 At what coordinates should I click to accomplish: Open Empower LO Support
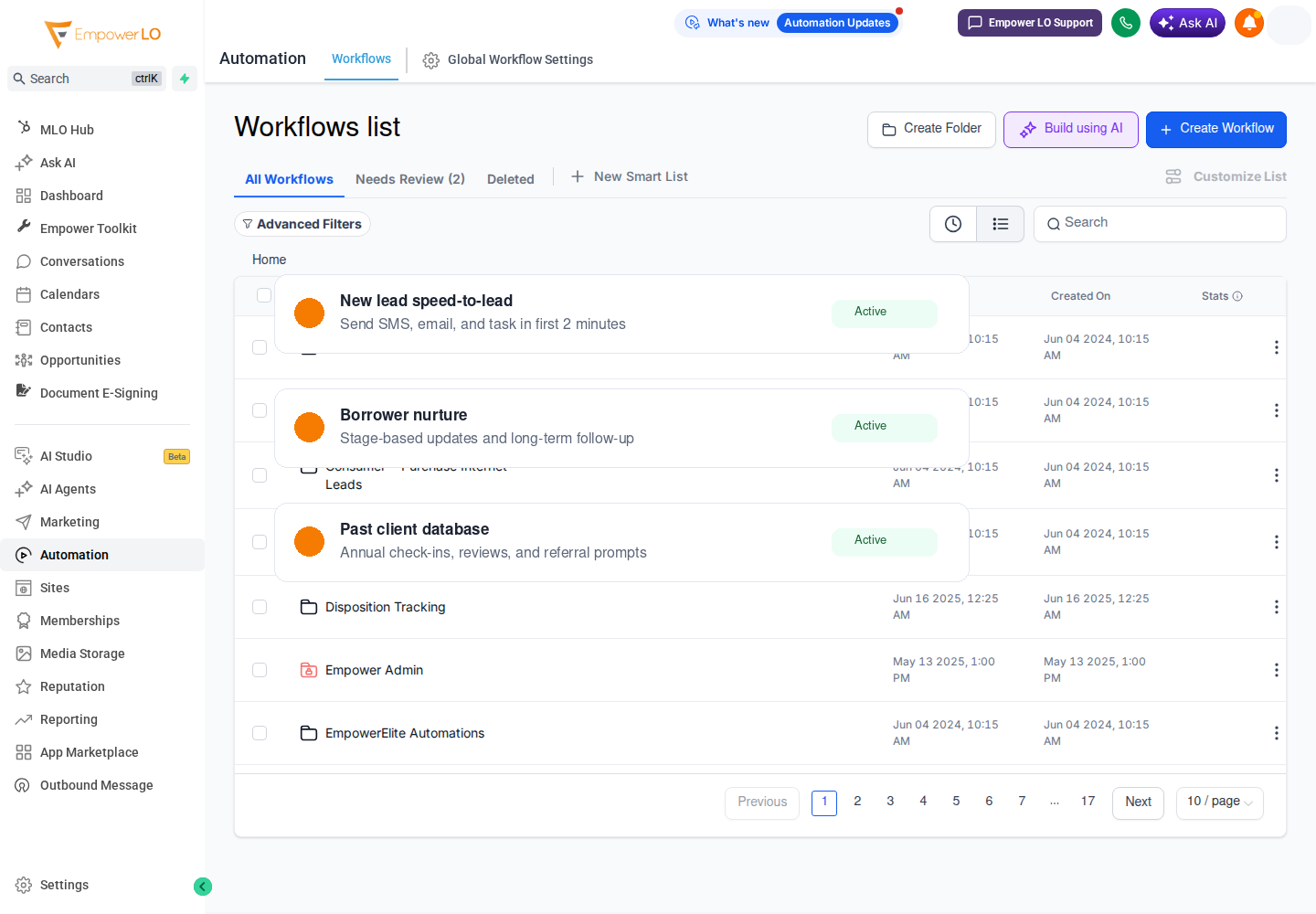[x=1030, y=23]
